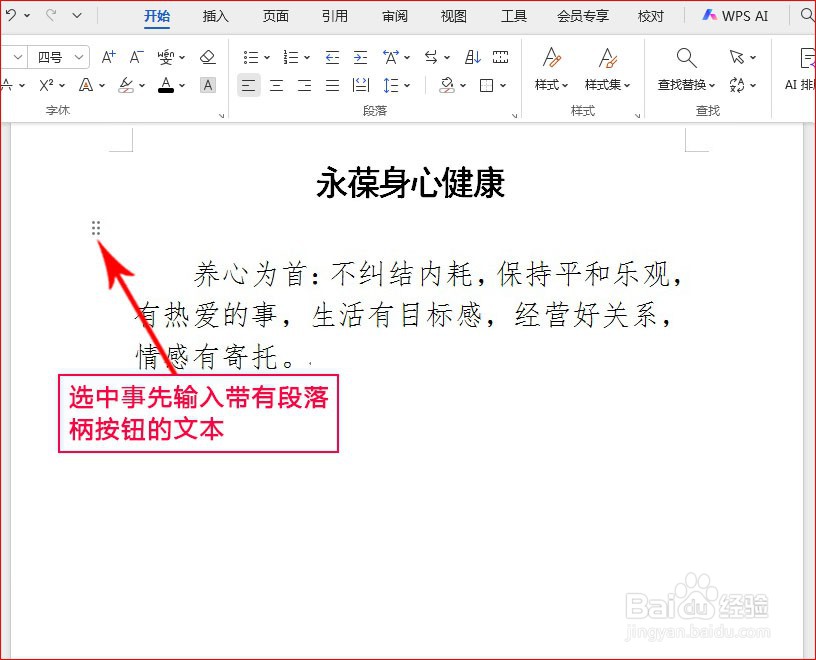Open the 审阅 ribbon tab
The height and width of the screenshot is (660, 816).
tap(394, 17)
